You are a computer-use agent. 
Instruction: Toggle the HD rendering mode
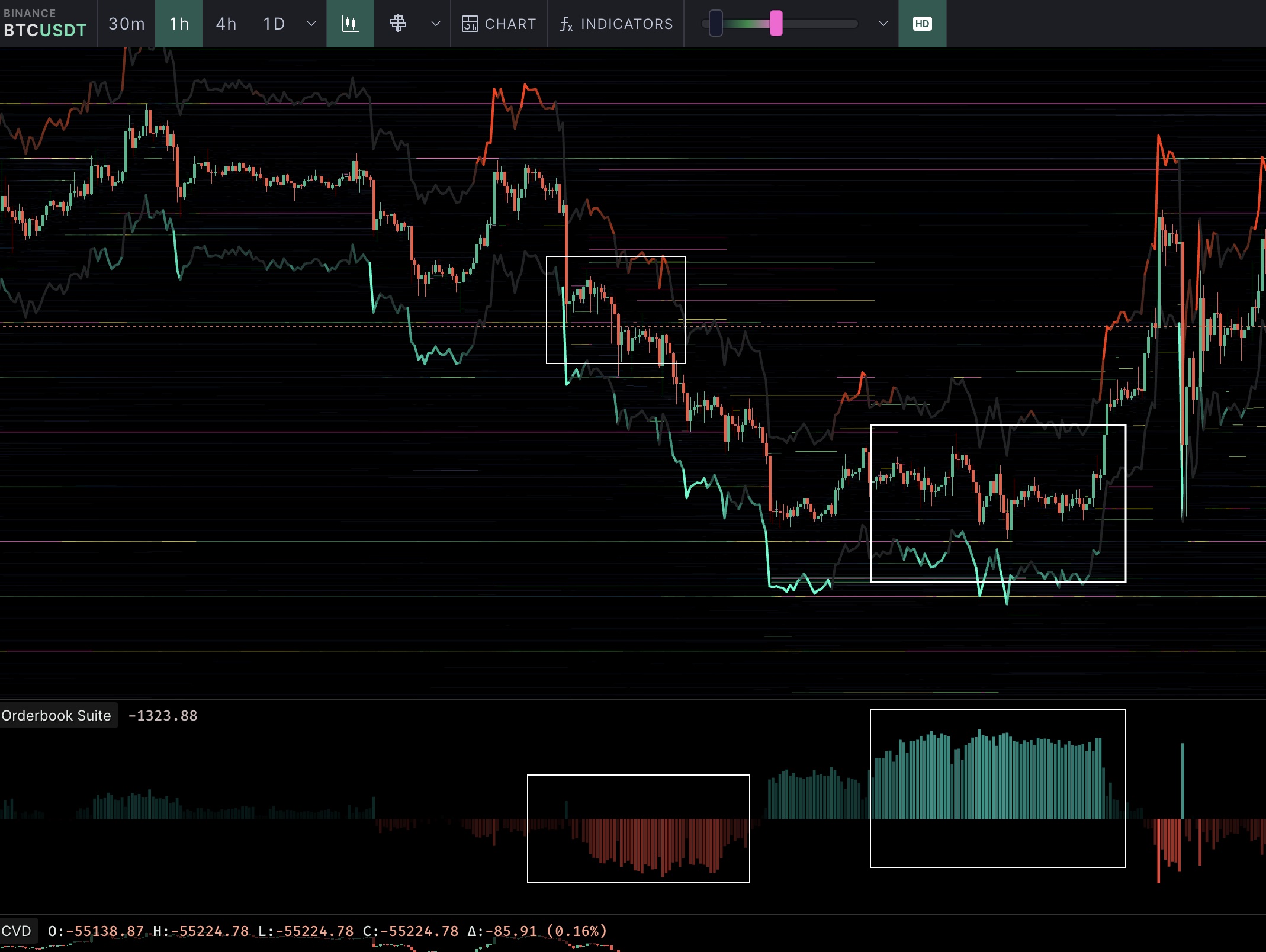click(x=922, y=24)
